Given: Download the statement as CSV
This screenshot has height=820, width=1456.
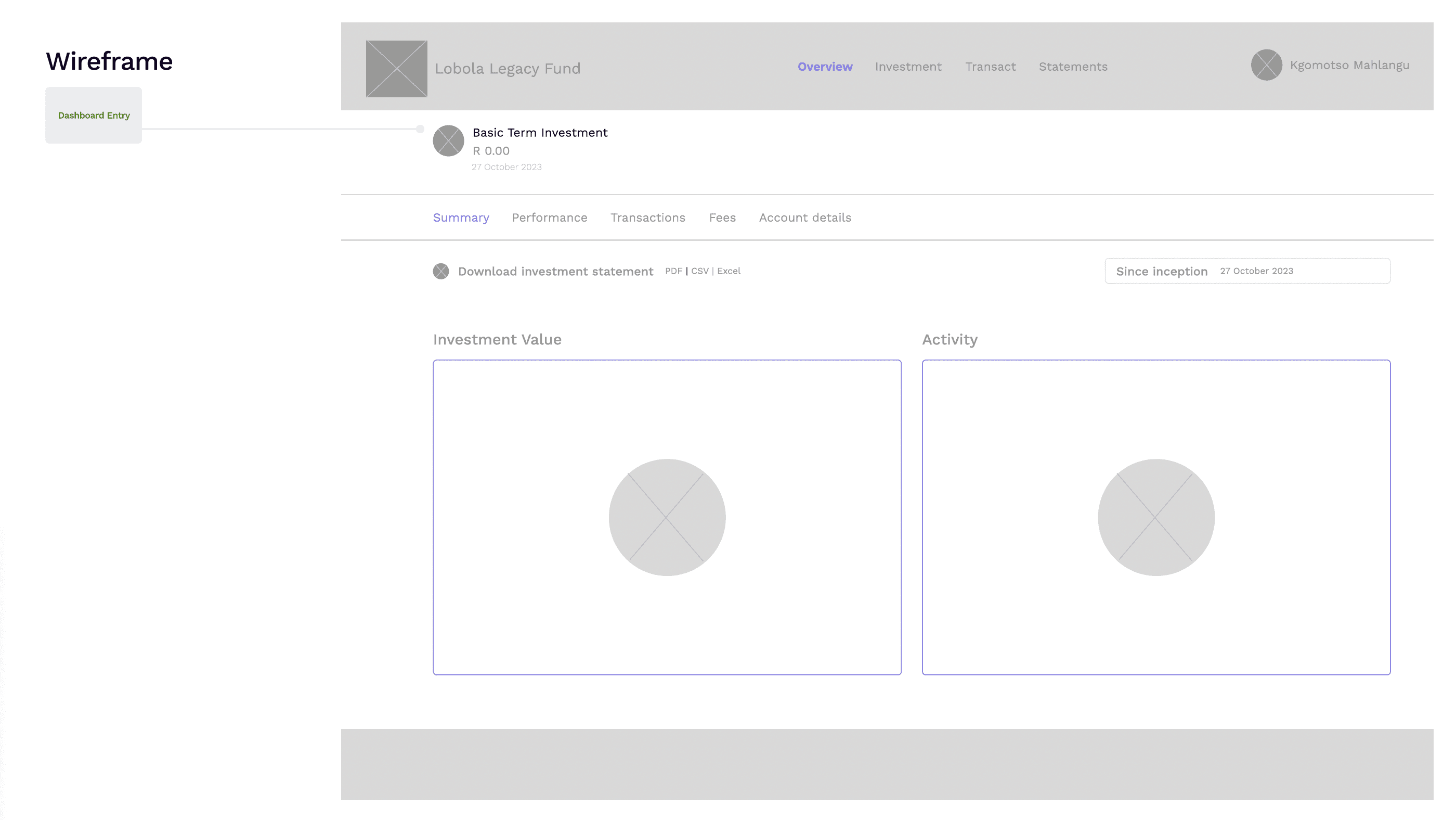Looking at the screenshot, I should click(700, 271).
